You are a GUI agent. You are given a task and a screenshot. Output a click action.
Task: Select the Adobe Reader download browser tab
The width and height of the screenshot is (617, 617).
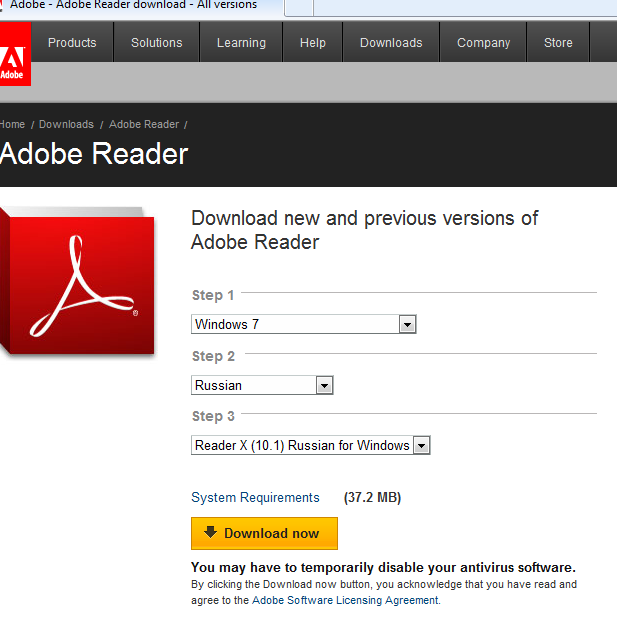click(x=135, y=6)
